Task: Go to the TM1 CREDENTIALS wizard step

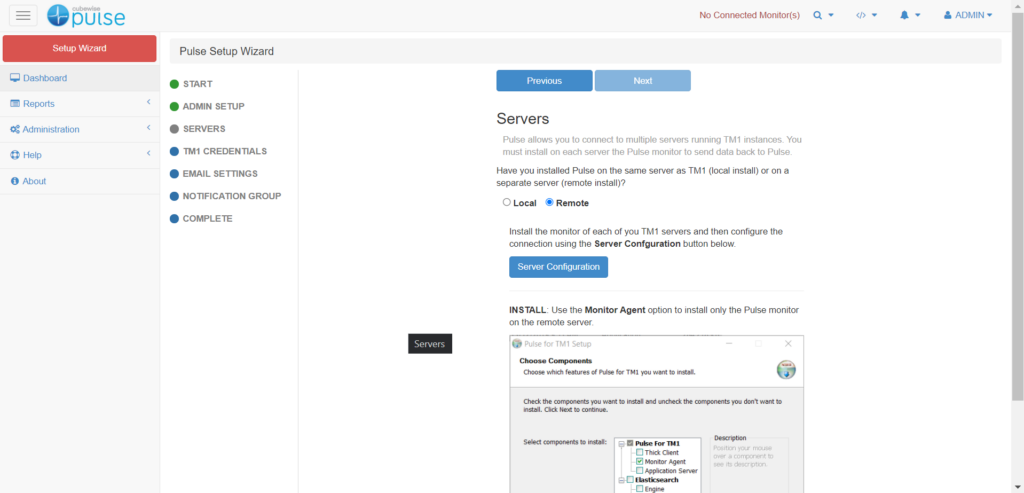Action: pyautogui.click(x=224, y=151)
